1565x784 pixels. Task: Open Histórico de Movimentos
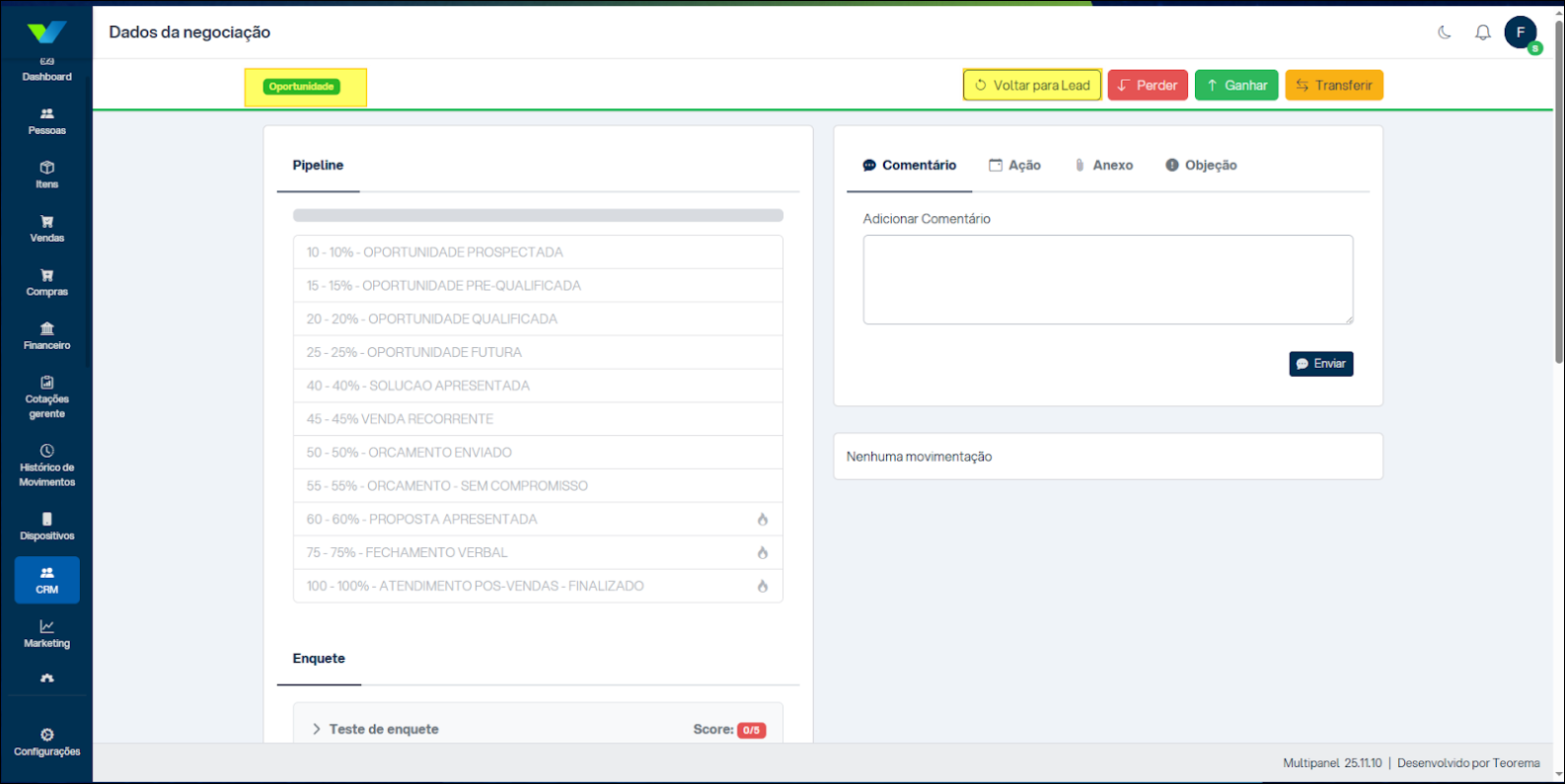(x=46, y=465)
